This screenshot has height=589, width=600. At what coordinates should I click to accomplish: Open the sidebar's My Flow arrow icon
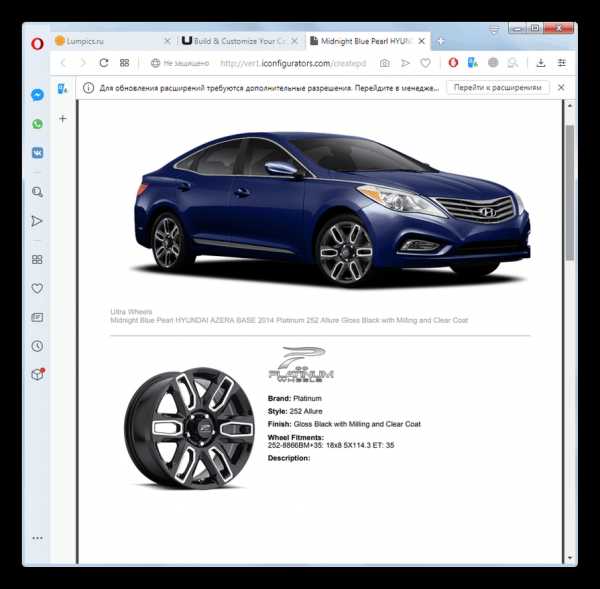tap(37, 221)
